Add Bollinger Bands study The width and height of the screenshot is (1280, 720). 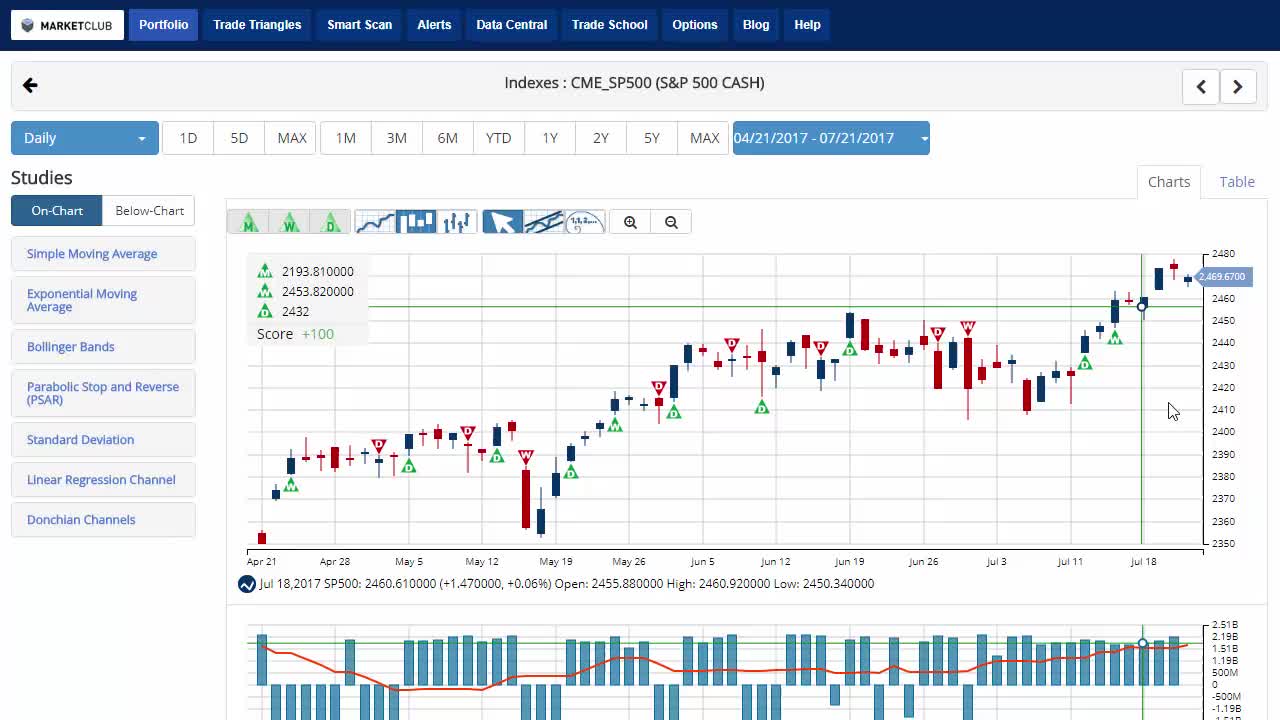pos(103,347)
